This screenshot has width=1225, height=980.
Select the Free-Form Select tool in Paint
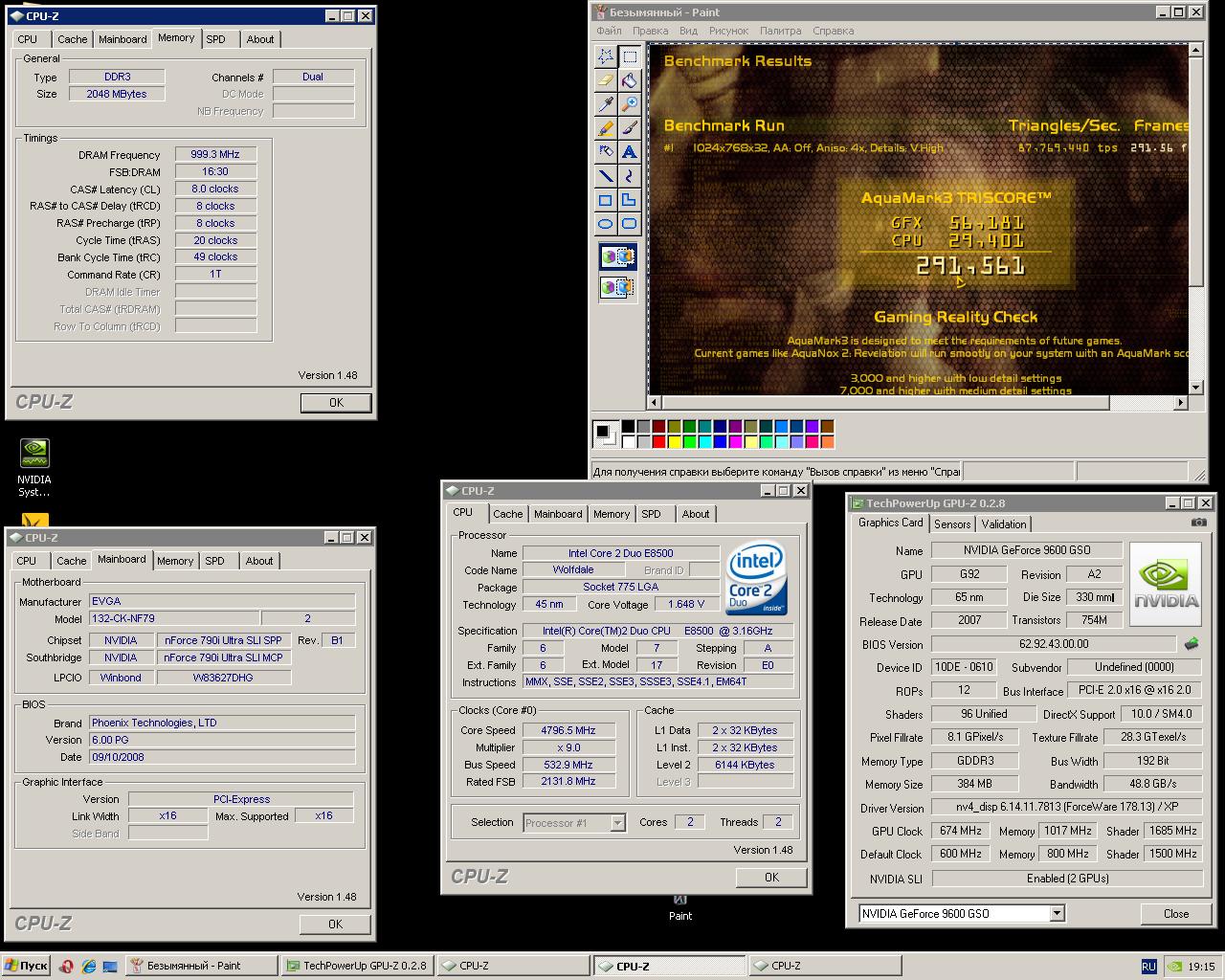point(606,56)
